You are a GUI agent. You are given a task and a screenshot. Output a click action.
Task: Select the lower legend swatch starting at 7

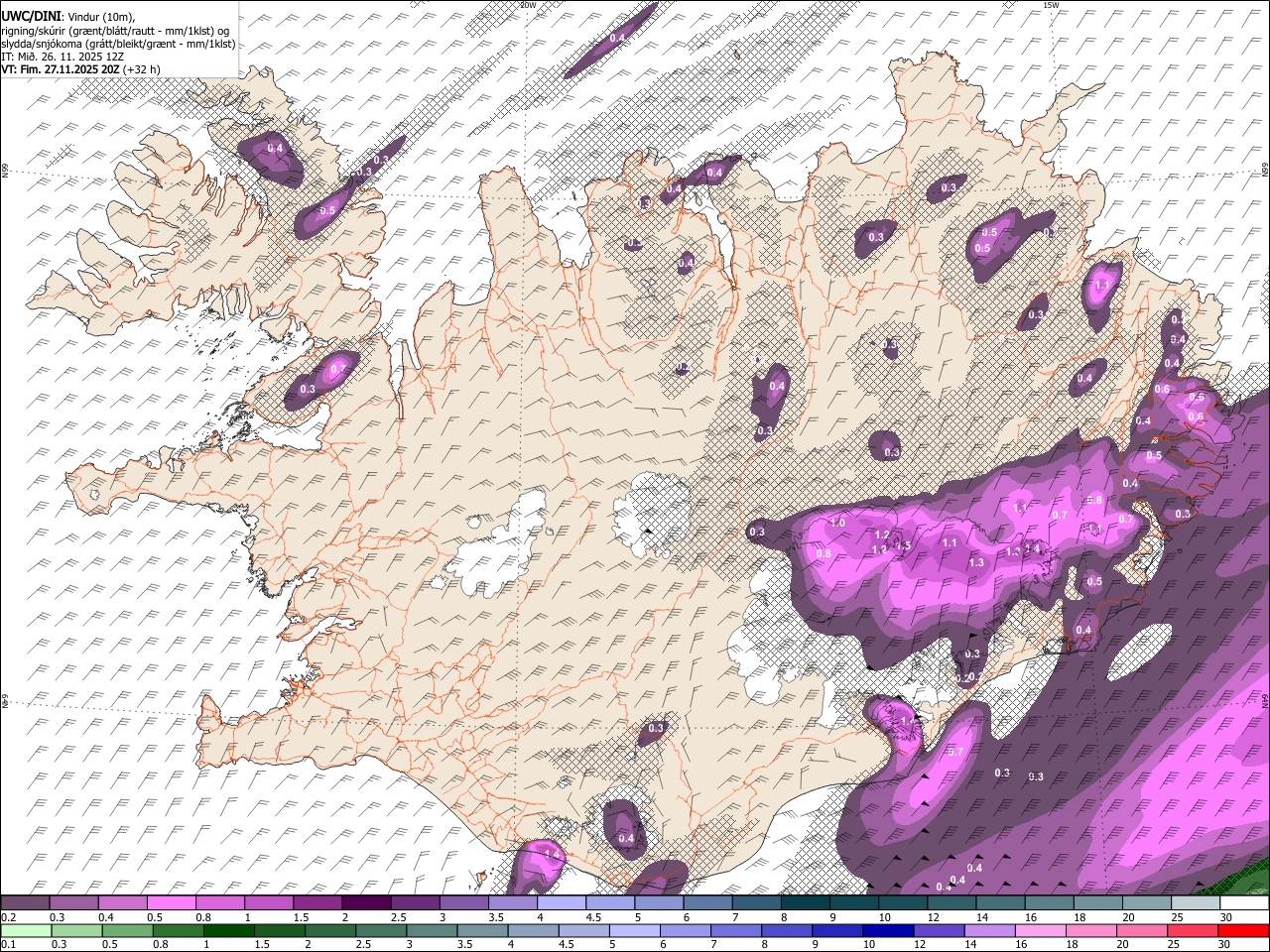[736, 930]
